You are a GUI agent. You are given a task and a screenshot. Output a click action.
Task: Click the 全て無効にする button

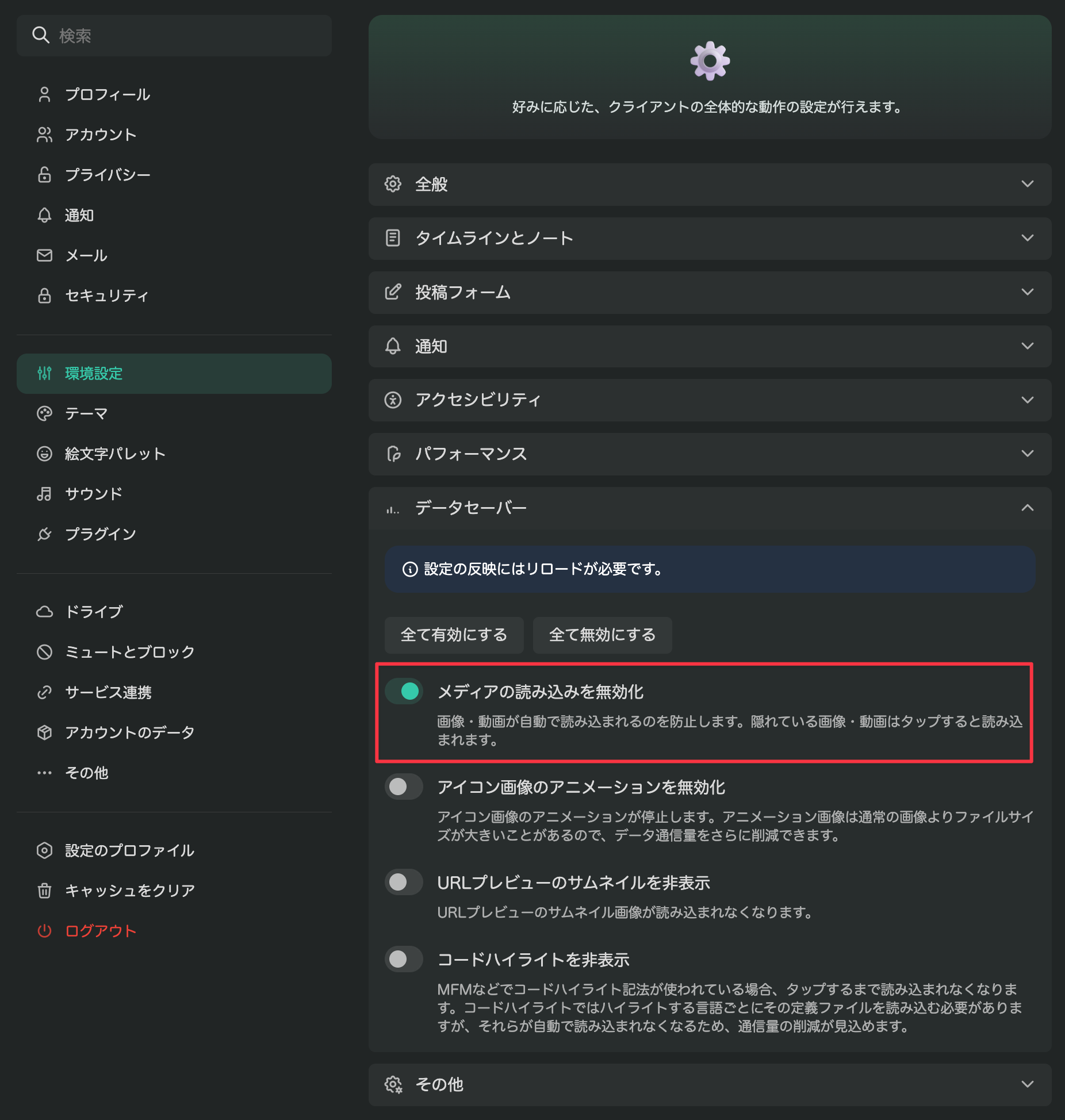tap(602, 635)
